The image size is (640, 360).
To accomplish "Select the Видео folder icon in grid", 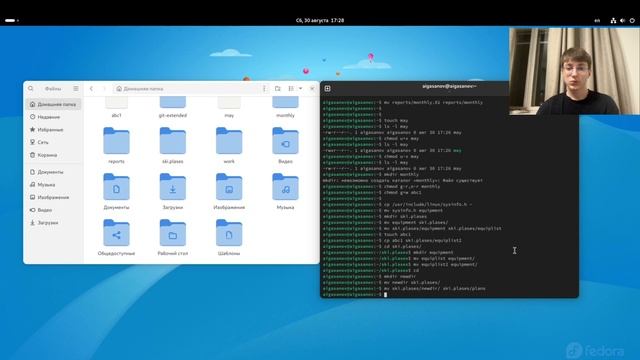I will [285, 141].
